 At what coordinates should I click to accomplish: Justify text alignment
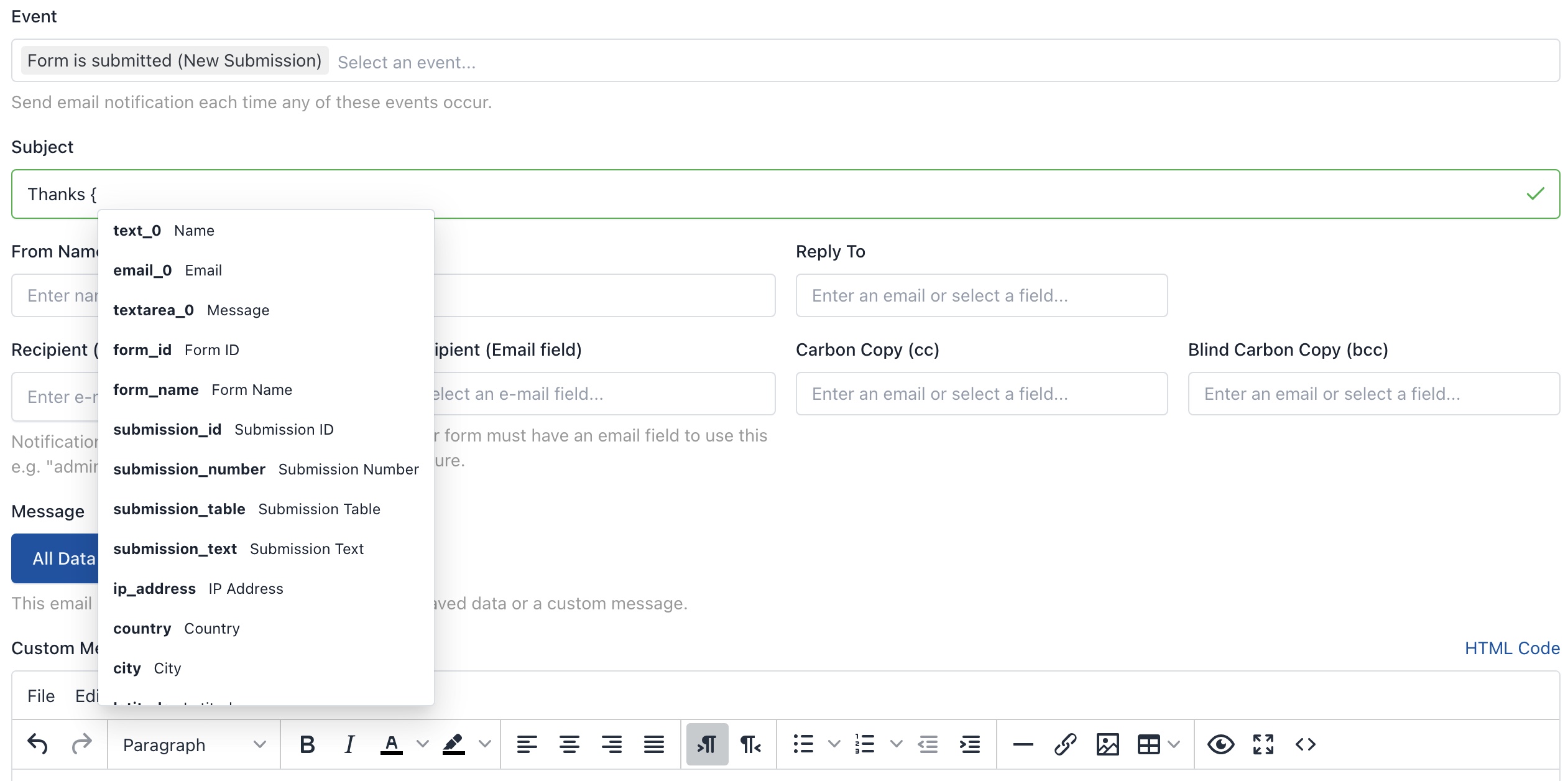tap(654, 744)
